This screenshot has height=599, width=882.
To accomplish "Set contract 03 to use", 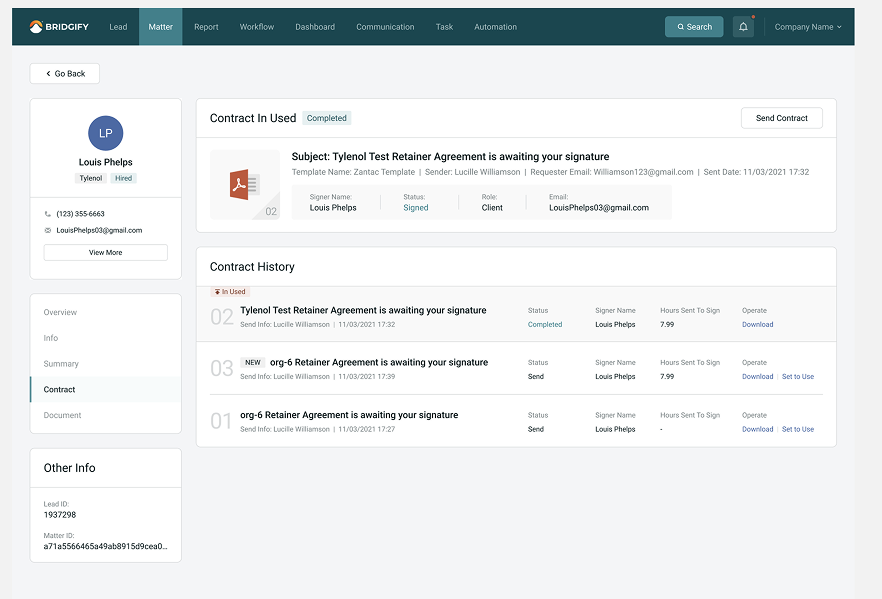I will pos(798,377).
